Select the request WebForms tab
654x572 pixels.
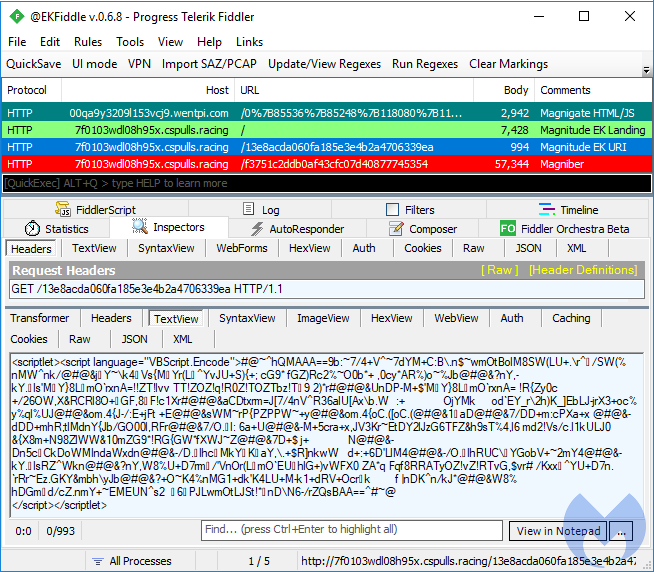242,248
